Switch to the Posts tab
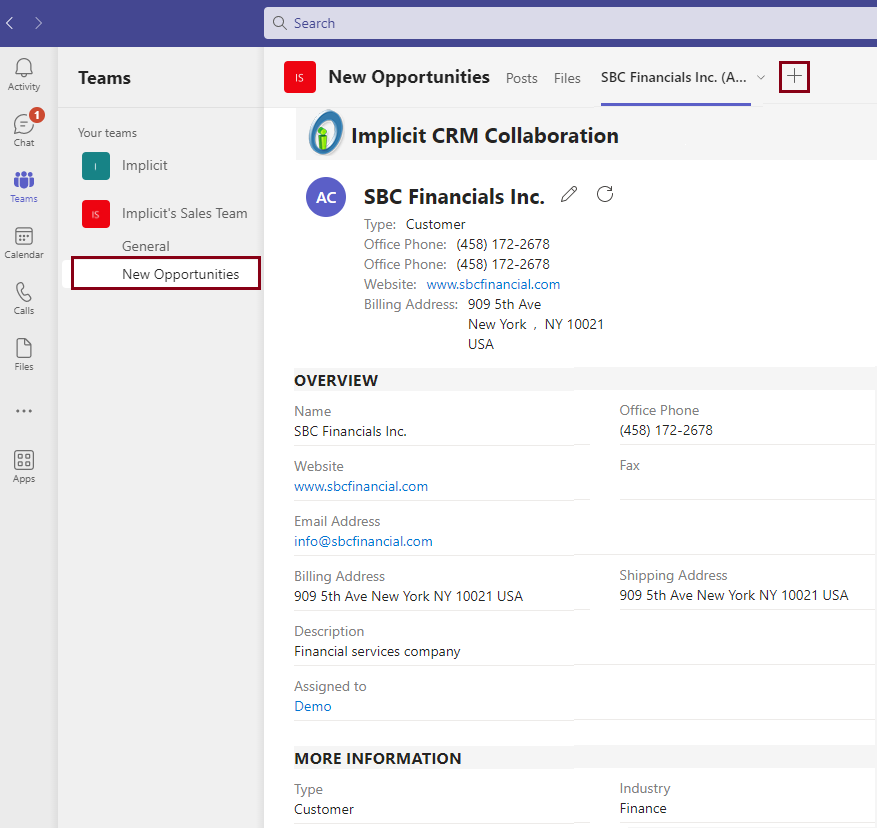 click(521, 78)
